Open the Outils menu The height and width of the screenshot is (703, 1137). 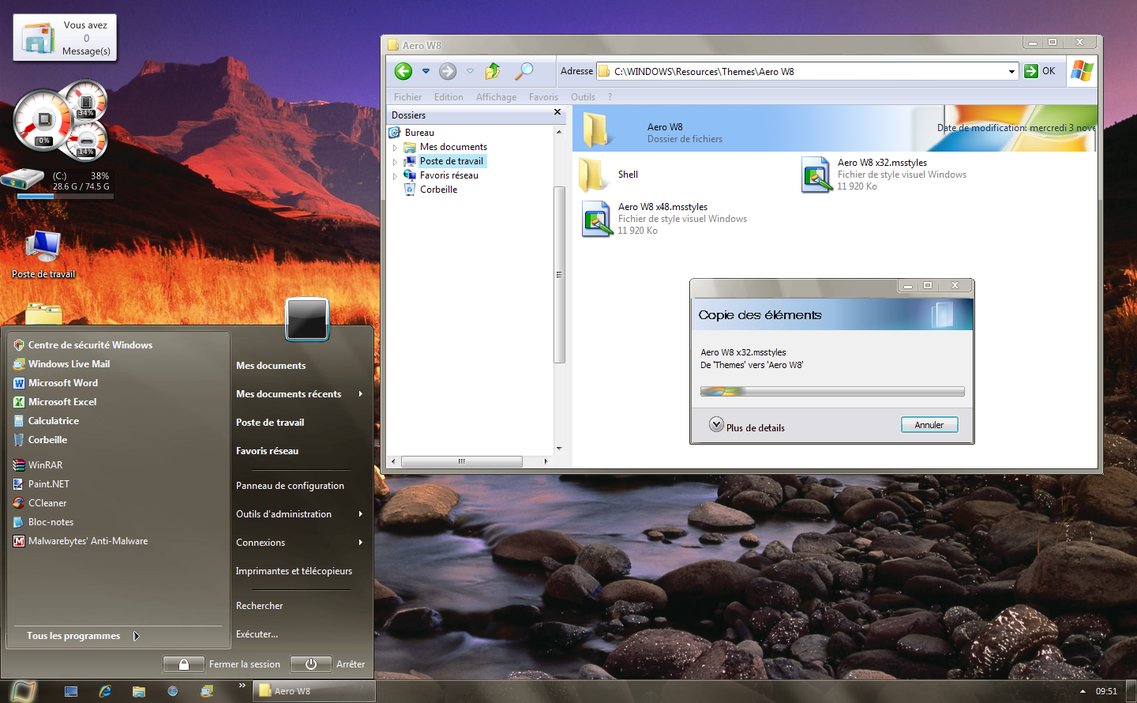click(x=583, y=96)
